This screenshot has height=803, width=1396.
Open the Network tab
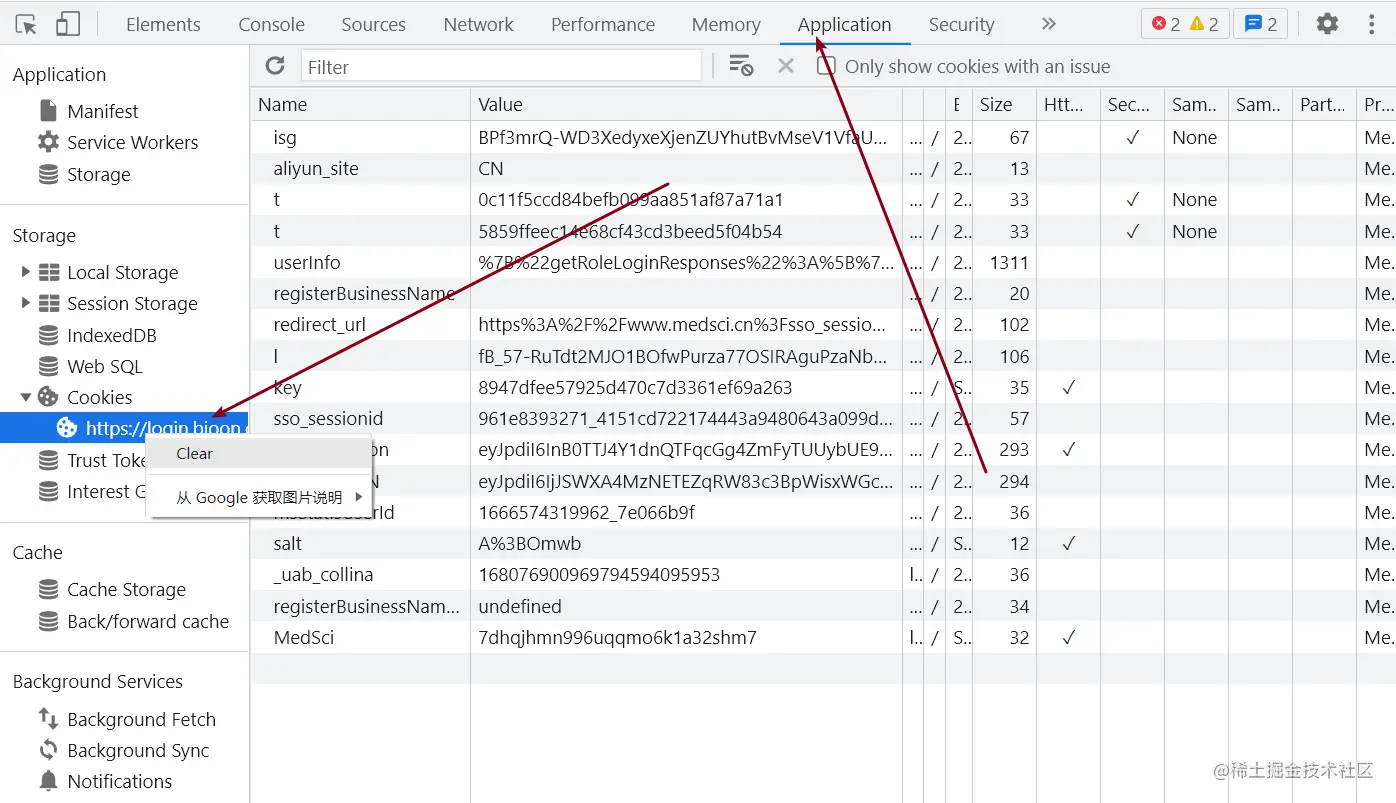478,24
